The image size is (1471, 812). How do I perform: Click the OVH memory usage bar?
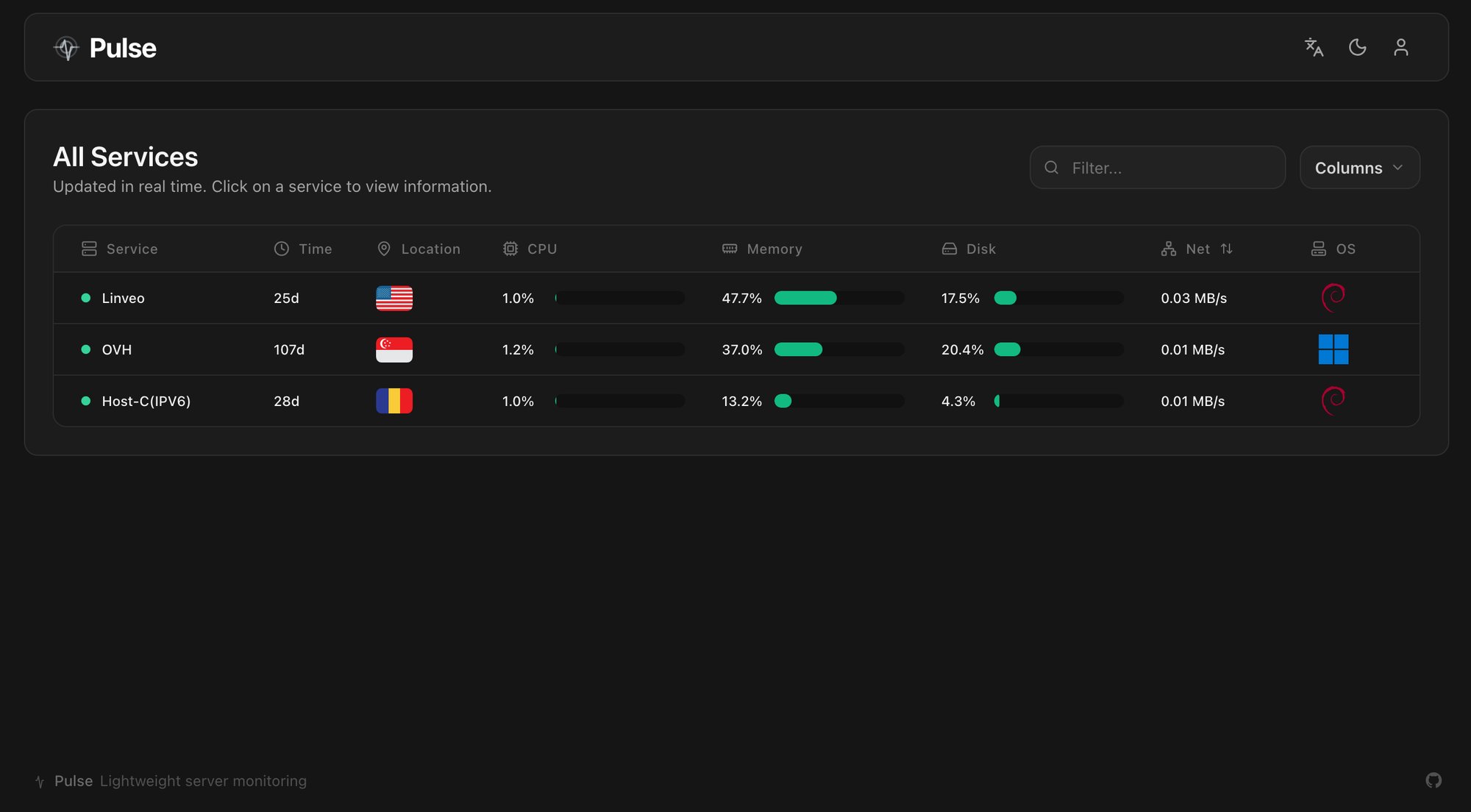click(838, 349)
